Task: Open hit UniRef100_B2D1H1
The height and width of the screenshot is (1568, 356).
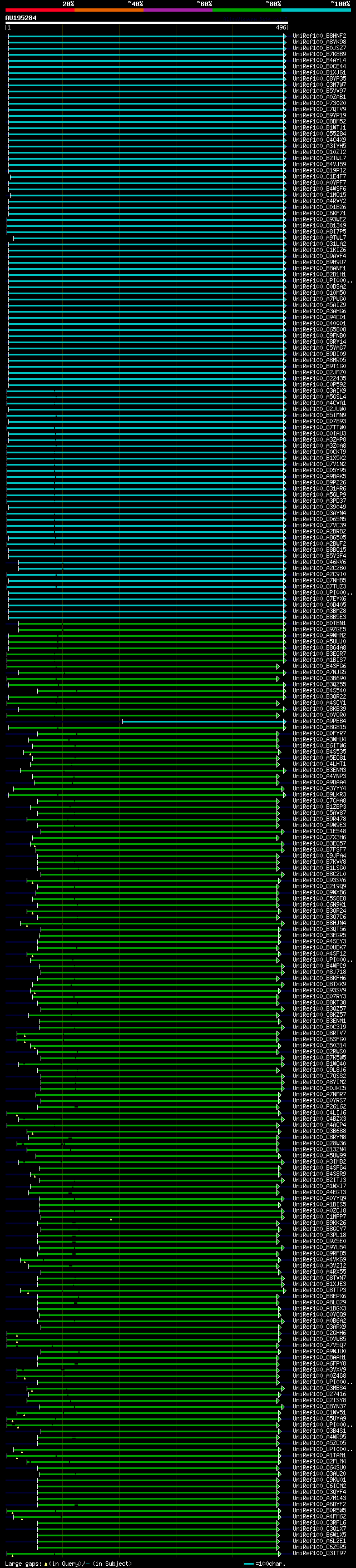Action: (x=319, y=275)
